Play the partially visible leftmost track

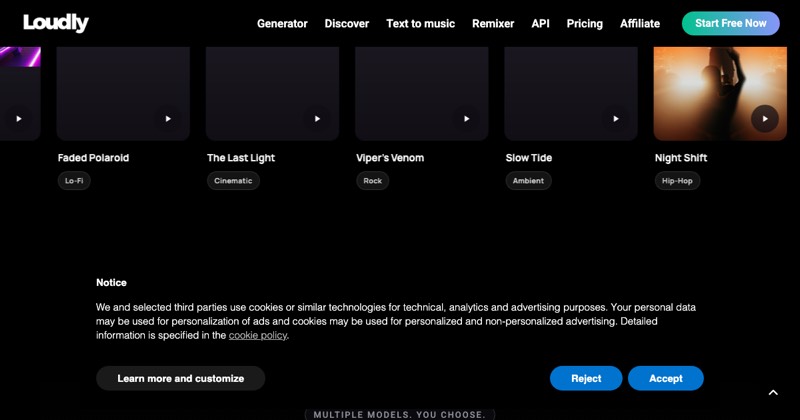tap(19, 118)
